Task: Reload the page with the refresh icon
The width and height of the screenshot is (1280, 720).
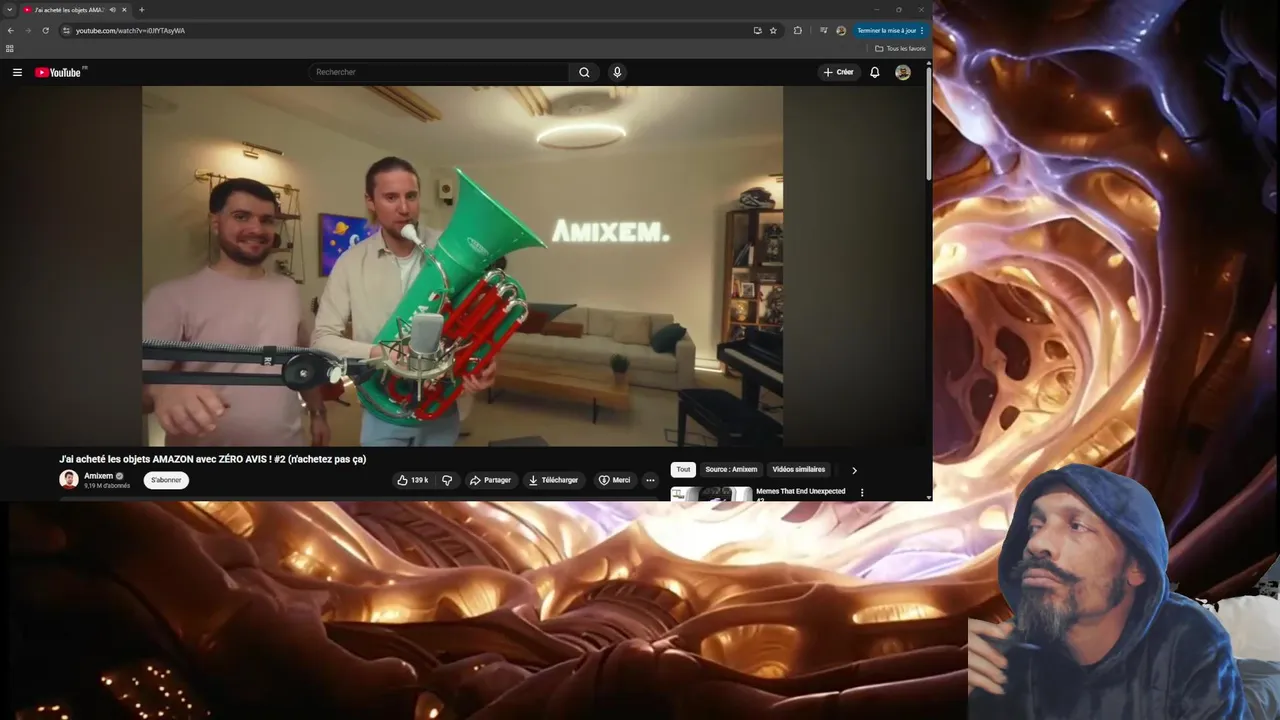Action: (x=45, y=30)
